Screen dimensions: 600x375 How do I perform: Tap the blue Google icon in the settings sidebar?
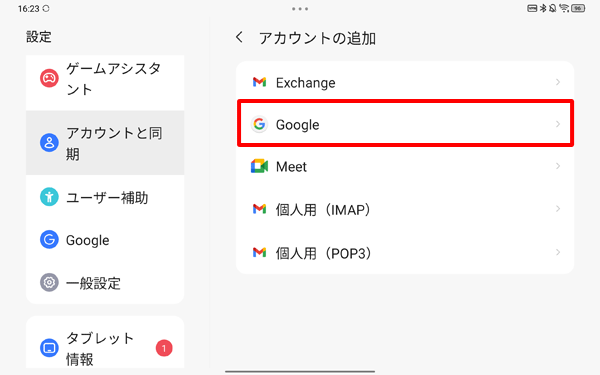pos(49,240)
